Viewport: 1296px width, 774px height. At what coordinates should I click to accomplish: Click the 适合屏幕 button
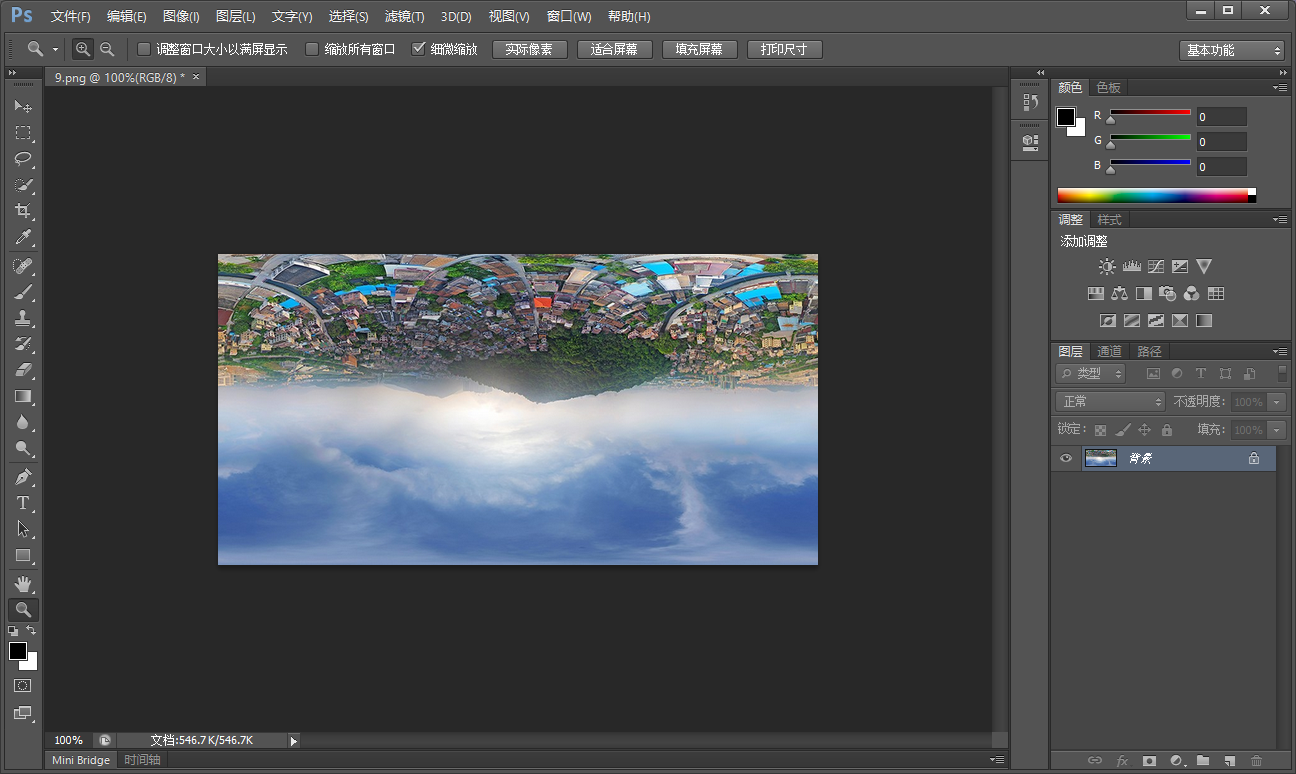614,49
